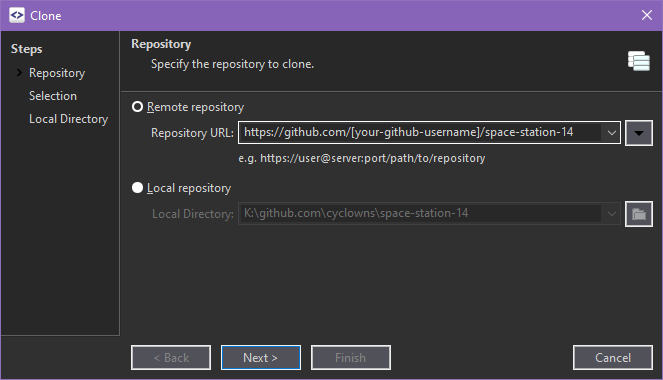The image size is (663, 380).
Task: Select the Selection step in Steps list
Action: point(53,96)
